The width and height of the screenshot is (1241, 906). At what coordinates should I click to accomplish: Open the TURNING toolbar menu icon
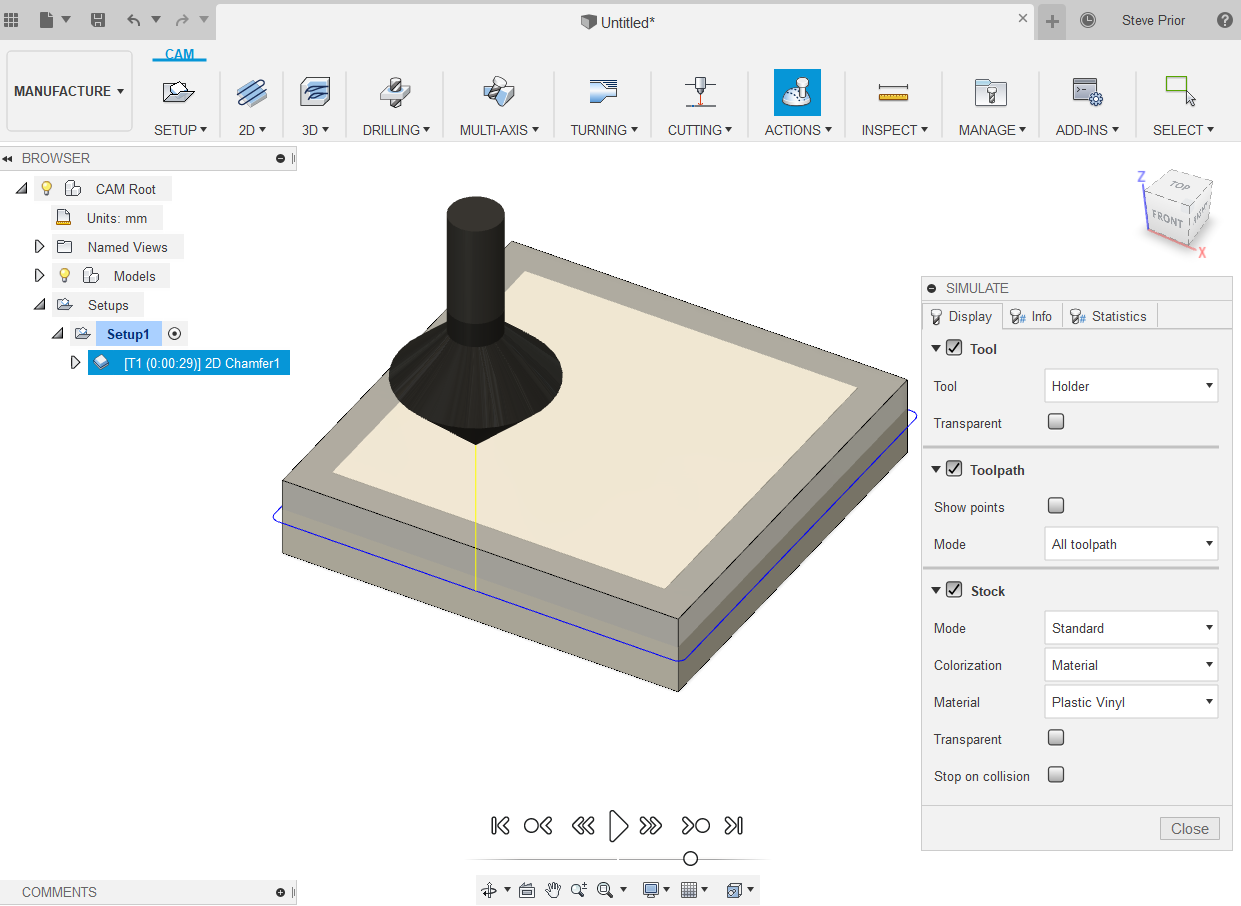(x=603, y=91)
